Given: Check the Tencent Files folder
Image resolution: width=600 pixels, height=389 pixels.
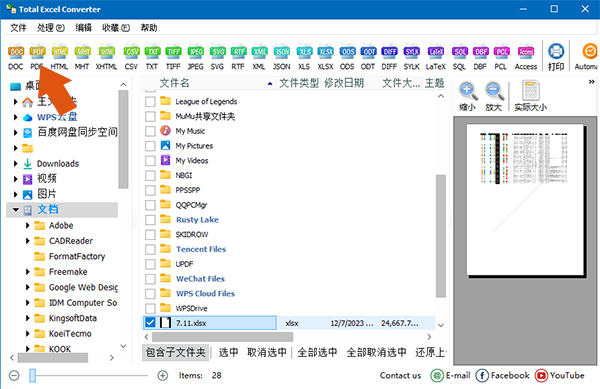Looking at the screenshot, I should tap(150, 249).
